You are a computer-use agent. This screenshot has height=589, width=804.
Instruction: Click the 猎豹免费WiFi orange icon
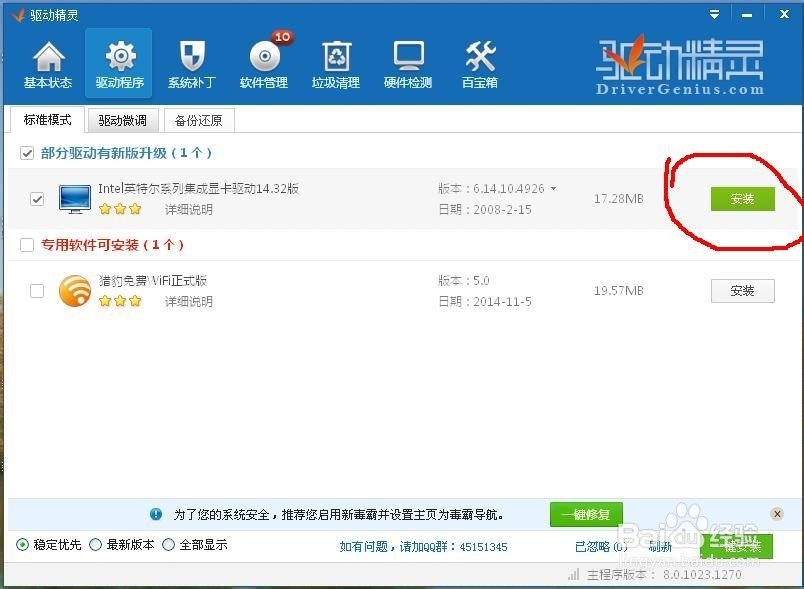tap(75, 291)
